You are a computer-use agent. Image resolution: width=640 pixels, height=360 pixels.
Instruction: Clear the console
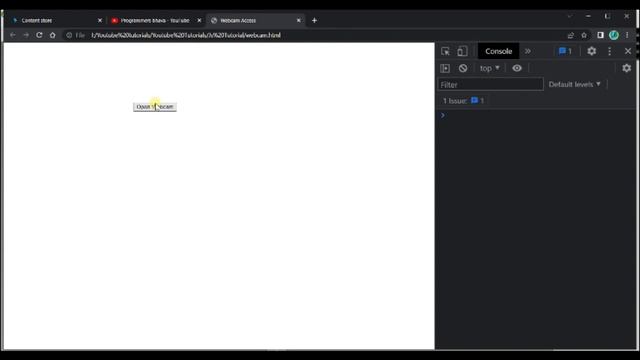[463, 68]
